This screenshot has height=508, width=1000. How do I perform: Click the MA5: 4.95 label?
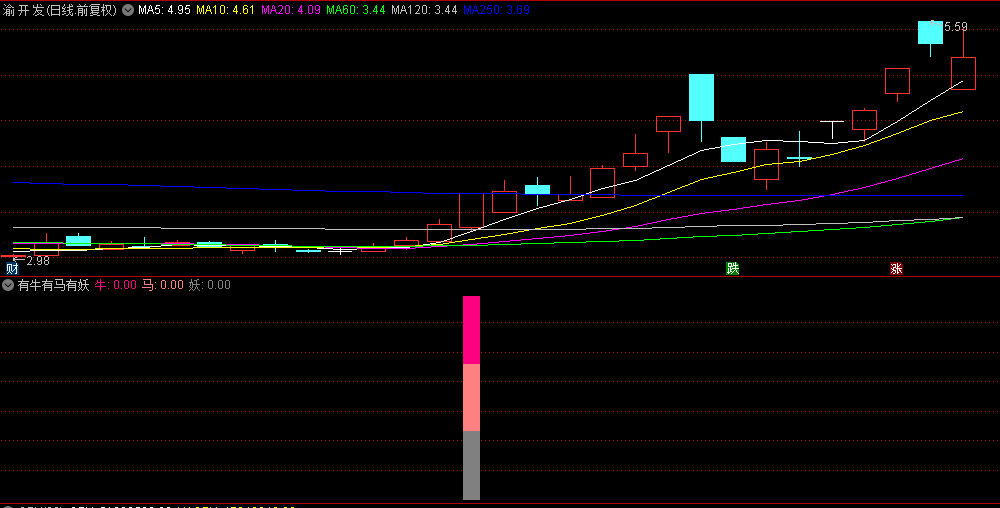[x=164, y=10]
